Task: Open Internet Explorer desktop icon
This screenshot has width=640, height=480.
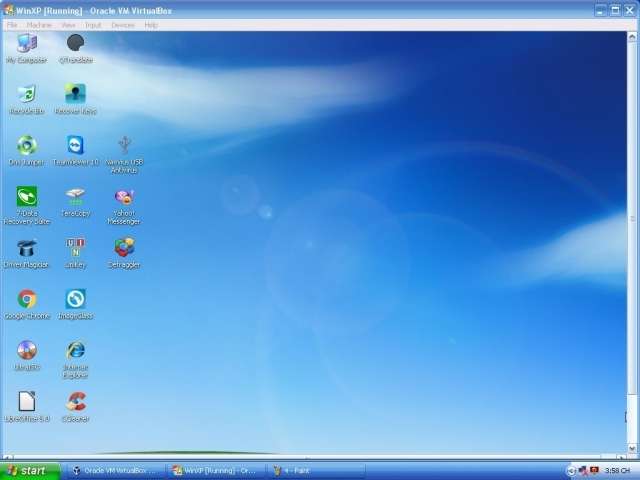Action: [x=75, y=351]
